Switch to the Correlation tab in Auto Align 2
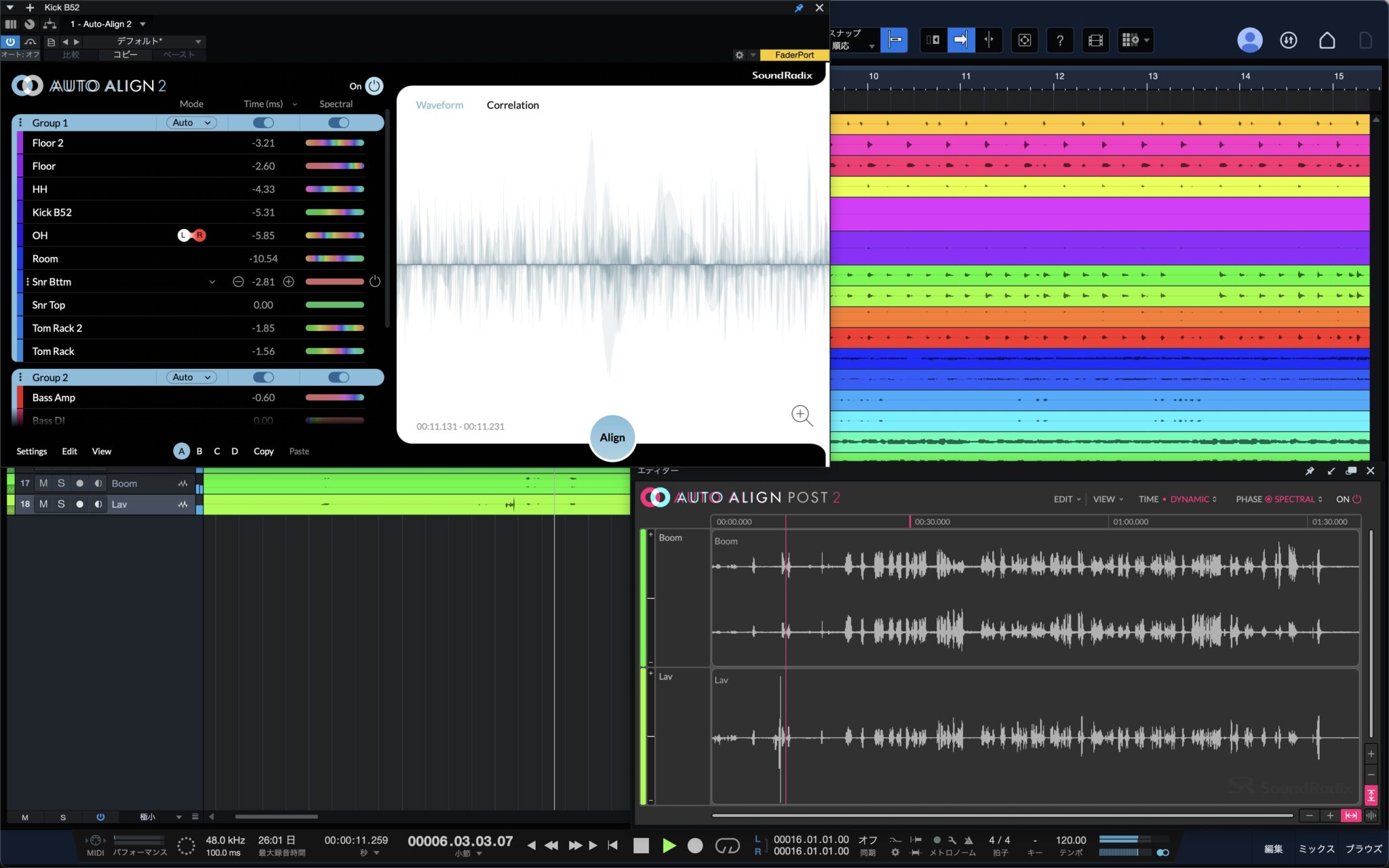1389x868 pixels. (x=512, y=105)
